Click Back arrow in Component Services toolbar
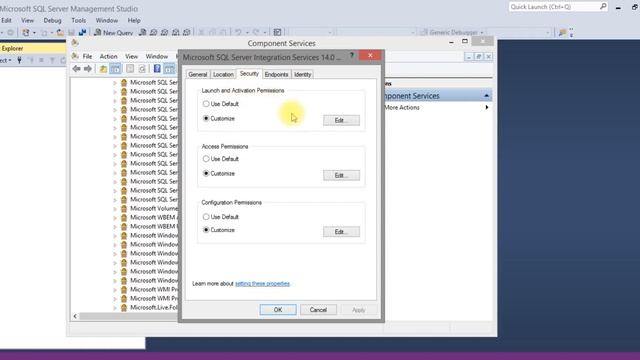Image resolution: width=640 pixels, height=360 pixels. tap(76, 69)
